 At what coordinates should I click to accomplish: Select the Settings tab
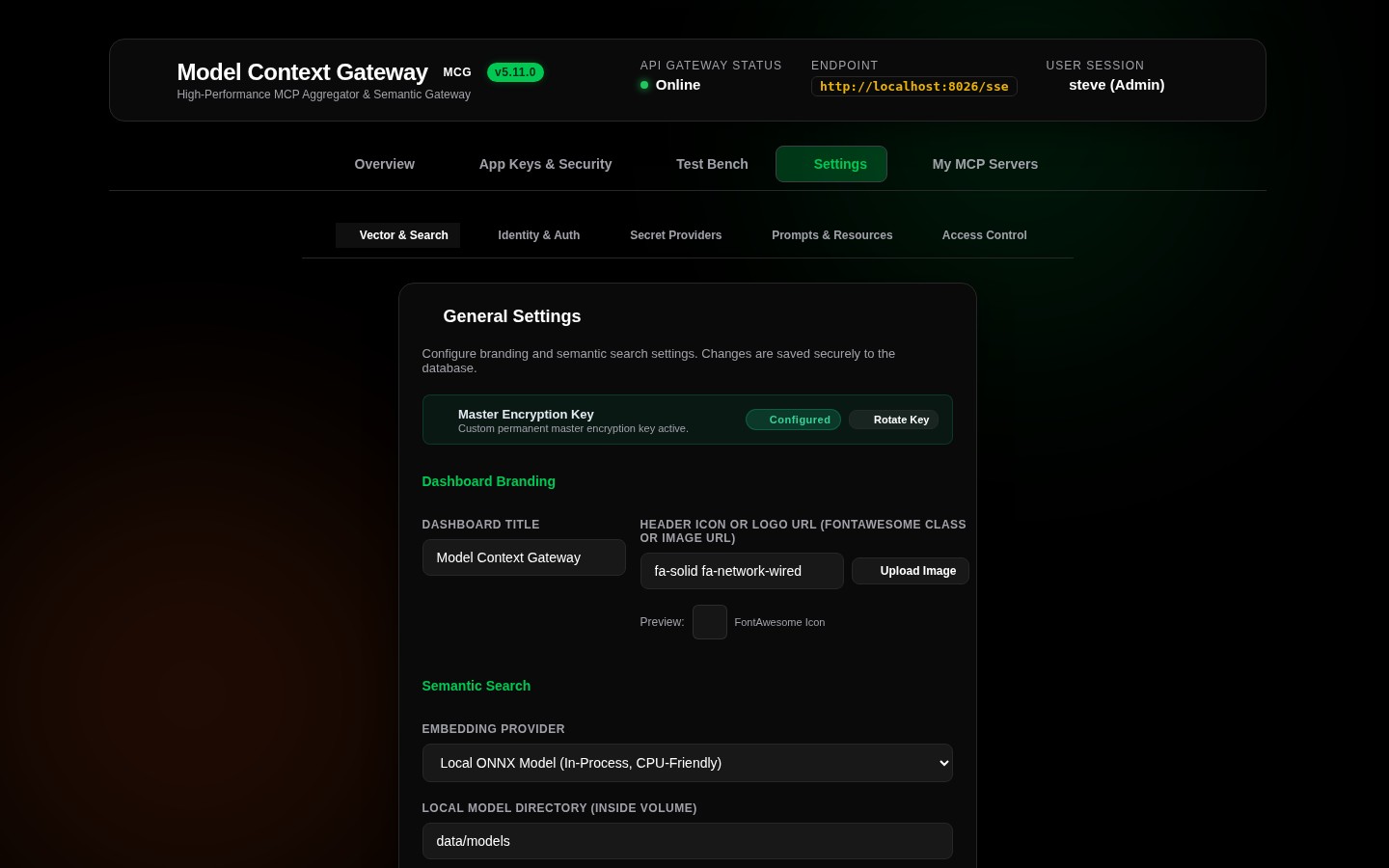[x=831, y=164]
